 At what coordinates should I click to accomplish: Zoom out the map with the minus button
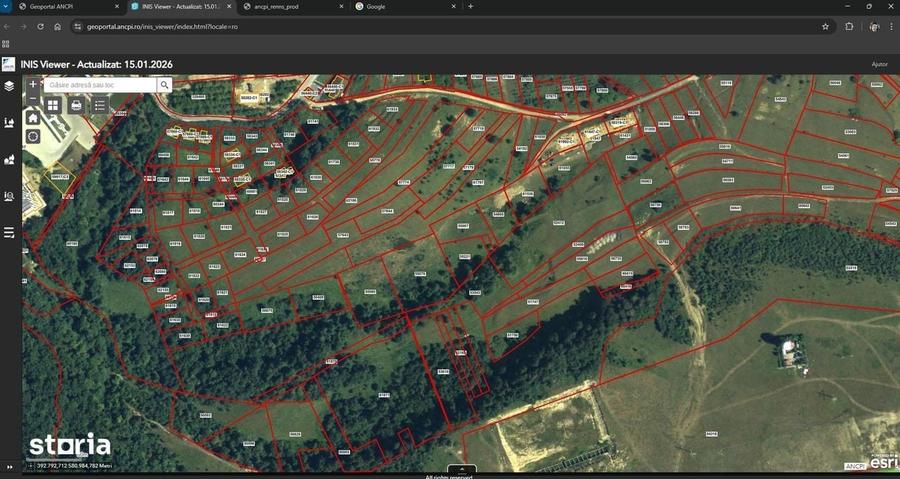click(33, 98)
